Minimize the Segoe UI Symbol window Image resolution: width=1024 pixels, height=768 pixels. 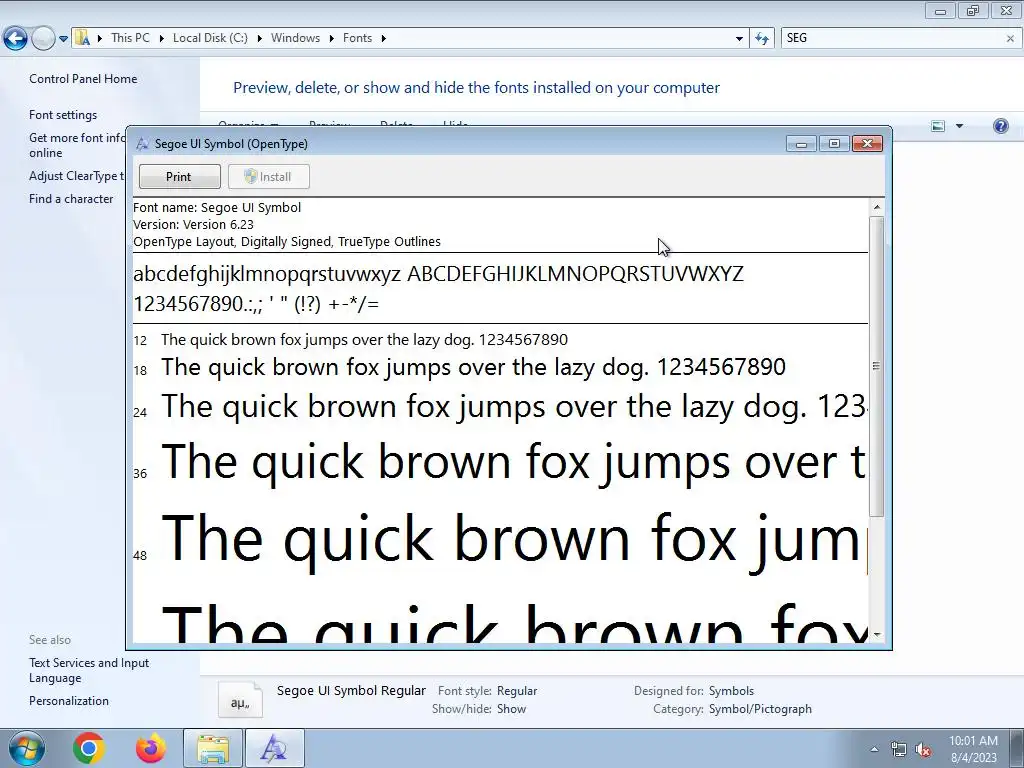coord(801,144)
